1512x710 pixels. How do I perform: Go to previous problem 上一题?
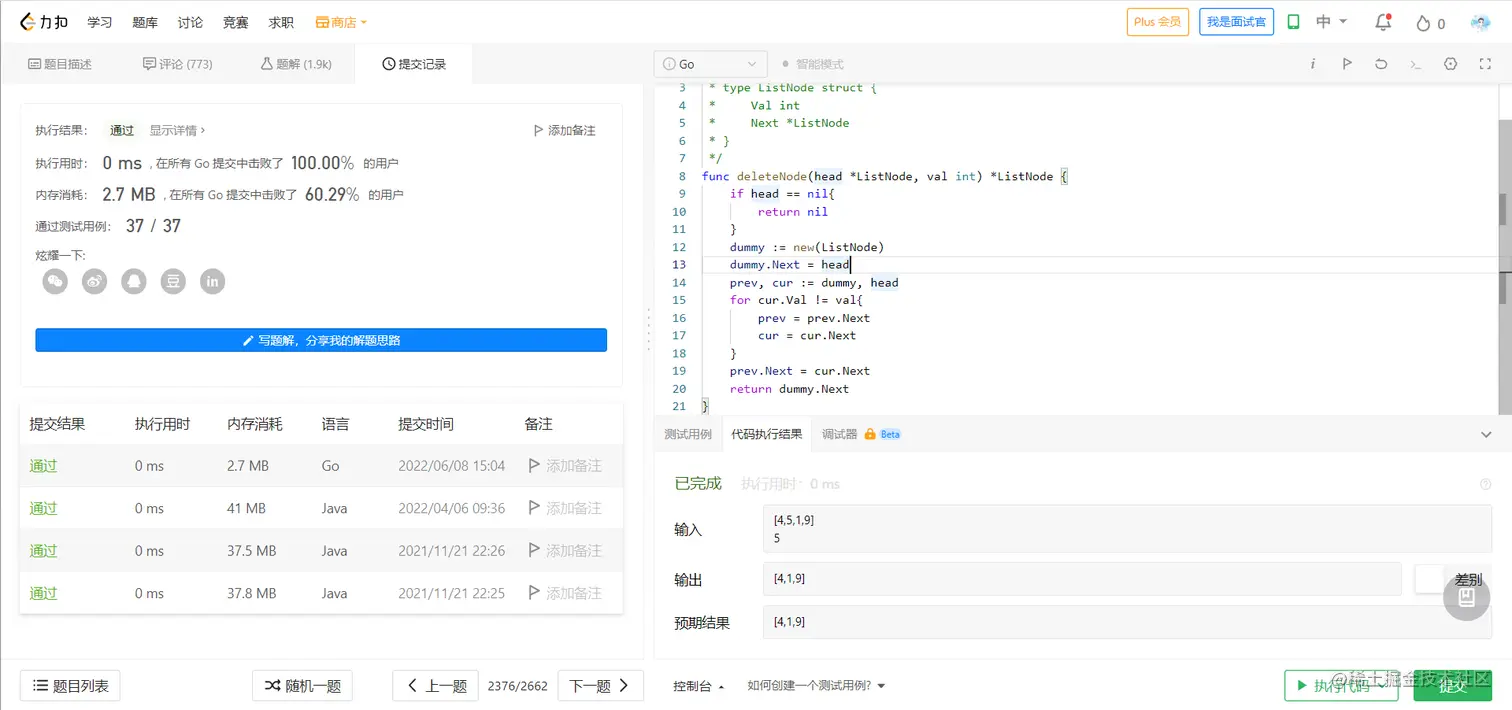click(435, 686)
